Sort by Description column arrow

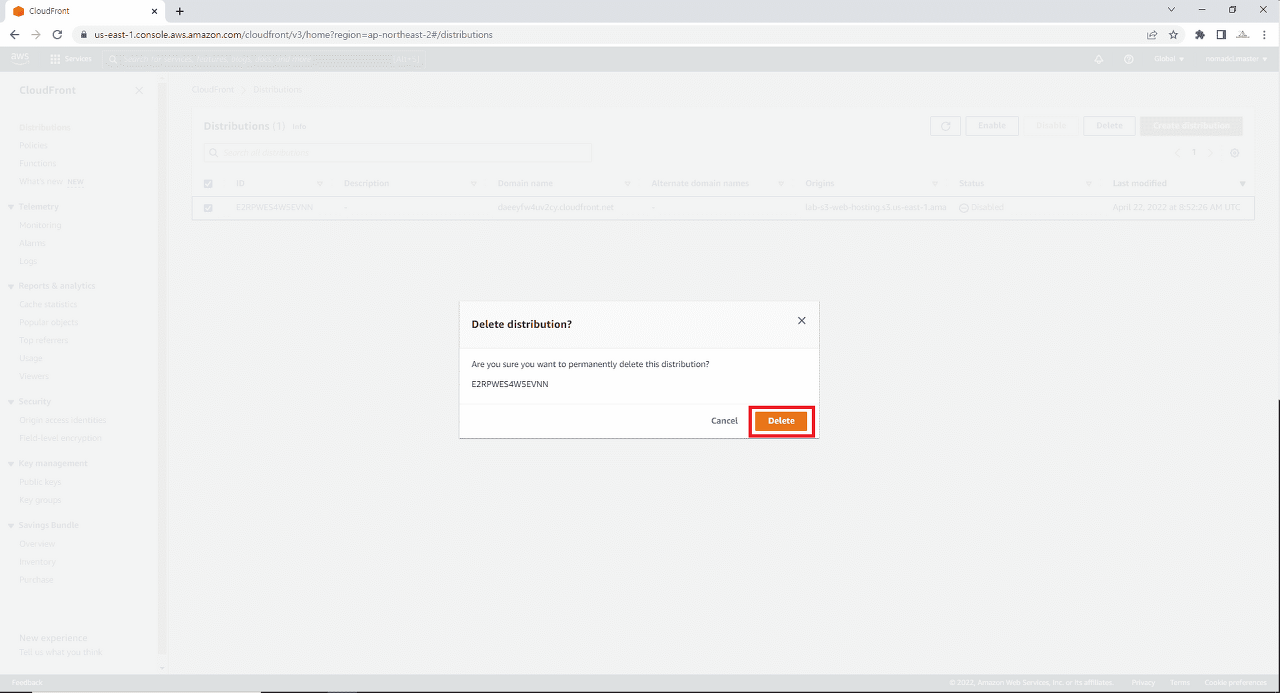click(x=474, y=184)
